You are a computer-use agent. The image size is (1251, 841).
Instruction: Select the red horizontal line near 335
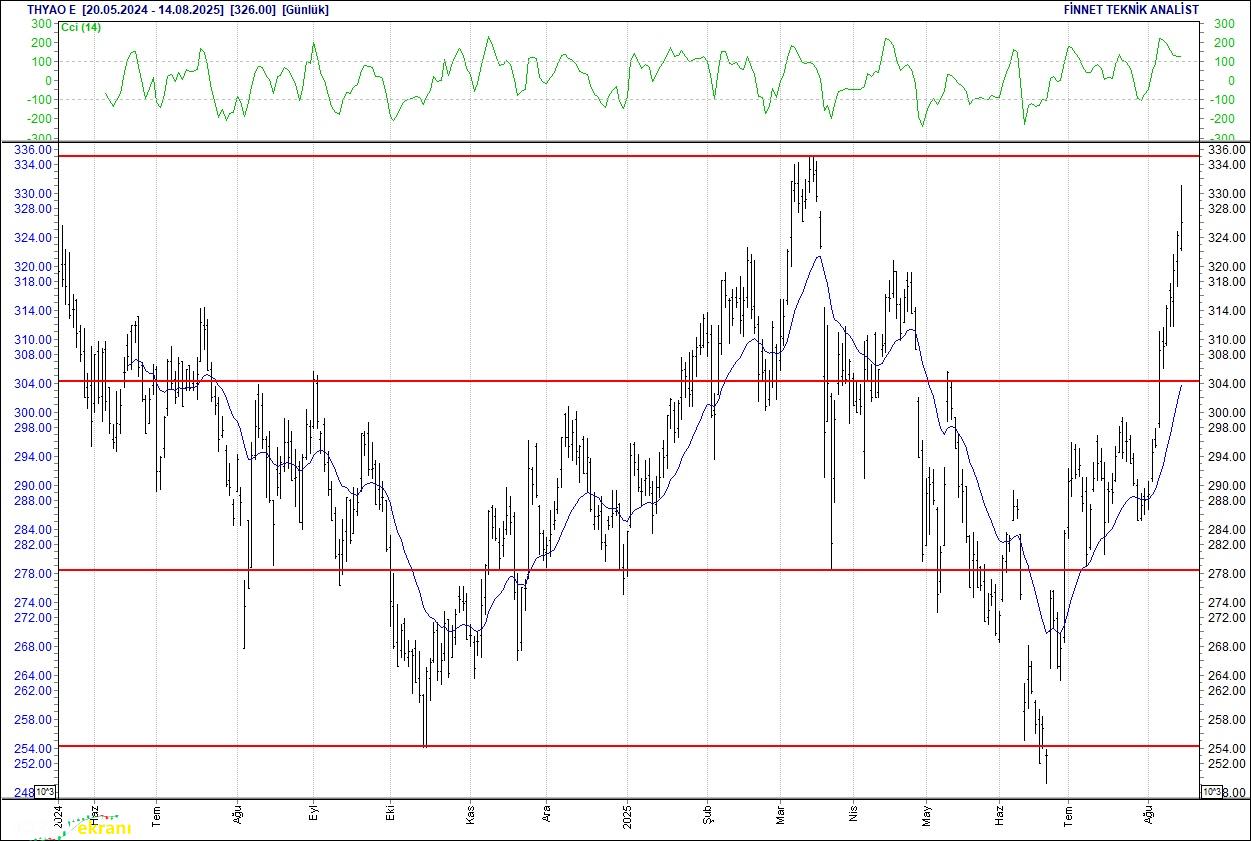(x=629, y=156)
